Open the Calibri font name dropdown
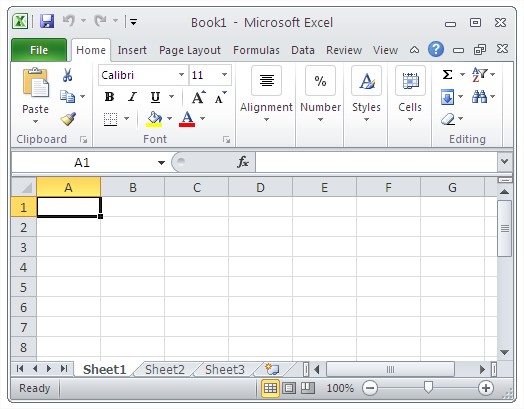 coord(181,75)
